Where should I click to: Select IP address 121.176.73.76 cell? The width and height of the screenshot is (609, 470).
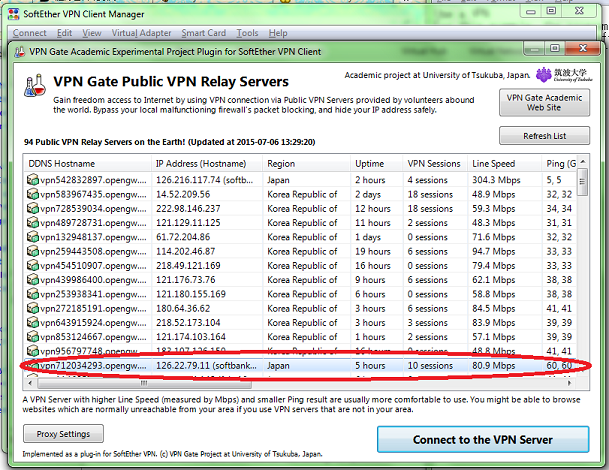click(x=186, y=280)
